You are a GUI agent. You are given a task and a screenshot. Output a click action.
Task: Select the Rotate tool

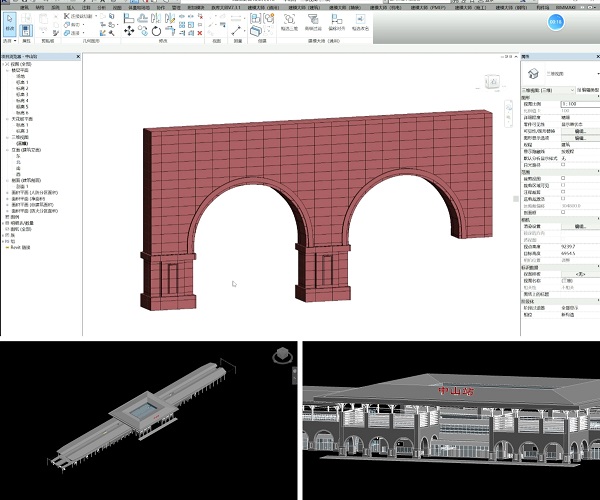[x=156, y=31]
